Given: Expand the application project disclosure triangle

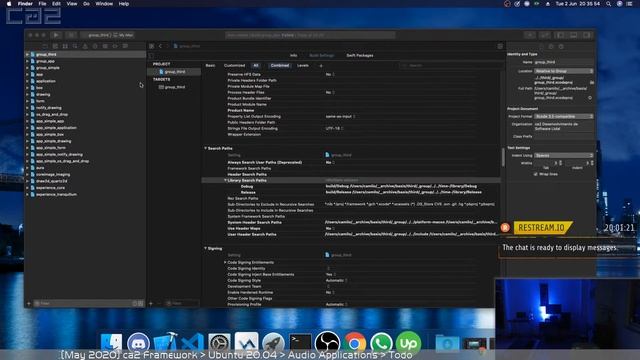Looking at the screenshot, I should pyautogui.click(x=27, y=81).
